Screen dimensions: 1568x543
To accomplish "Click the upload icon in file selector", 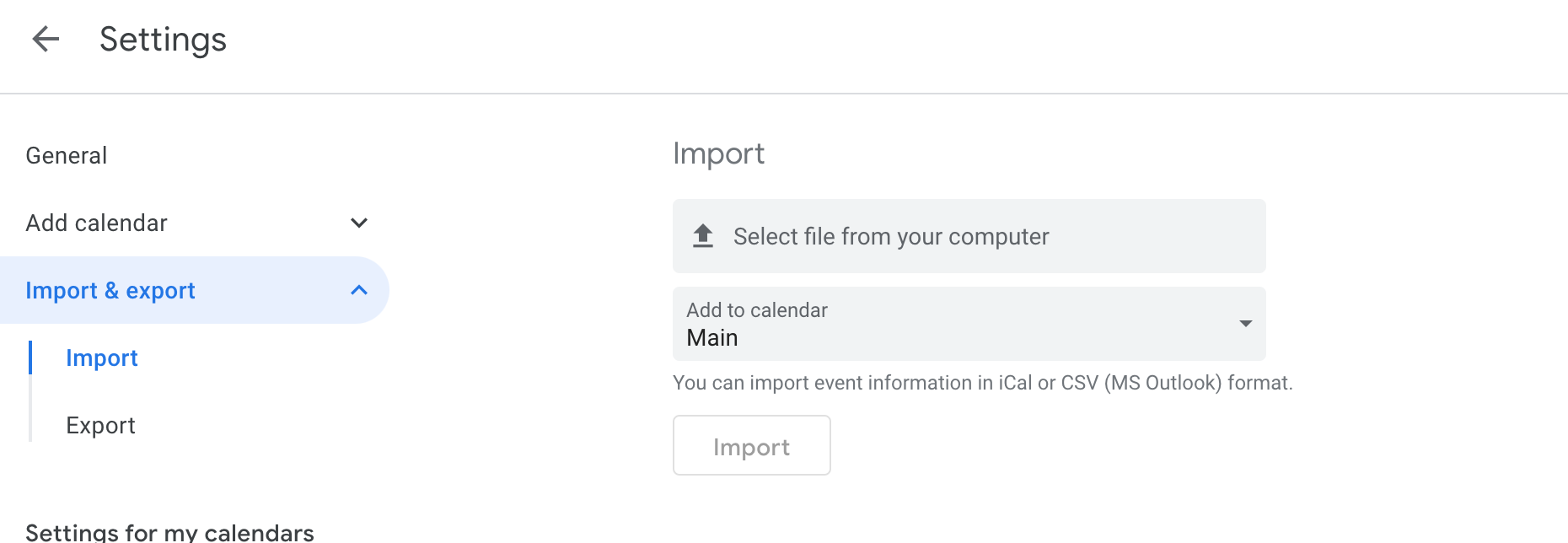I will pos(703,236).
